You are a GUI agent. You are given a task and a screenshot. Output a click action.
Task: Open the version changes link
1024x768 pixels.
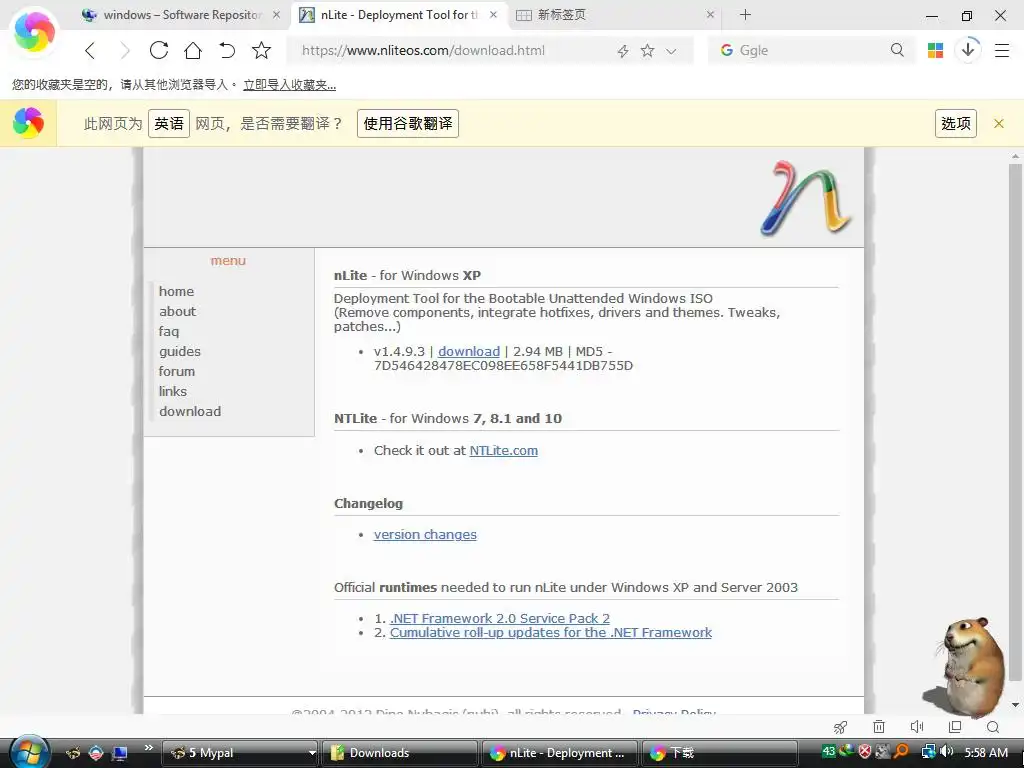click(425, 535)
